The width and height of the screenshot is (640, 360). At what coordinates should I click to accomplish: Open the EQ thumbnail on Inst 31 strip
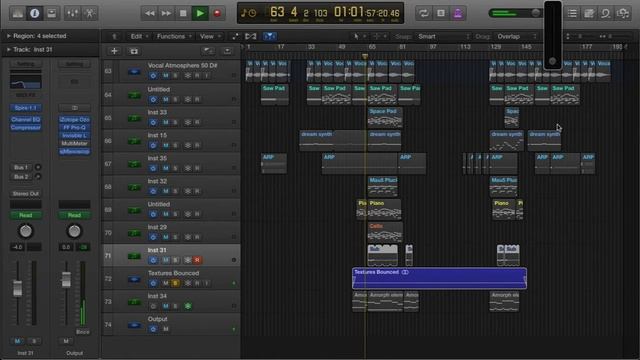coord(26,82)
